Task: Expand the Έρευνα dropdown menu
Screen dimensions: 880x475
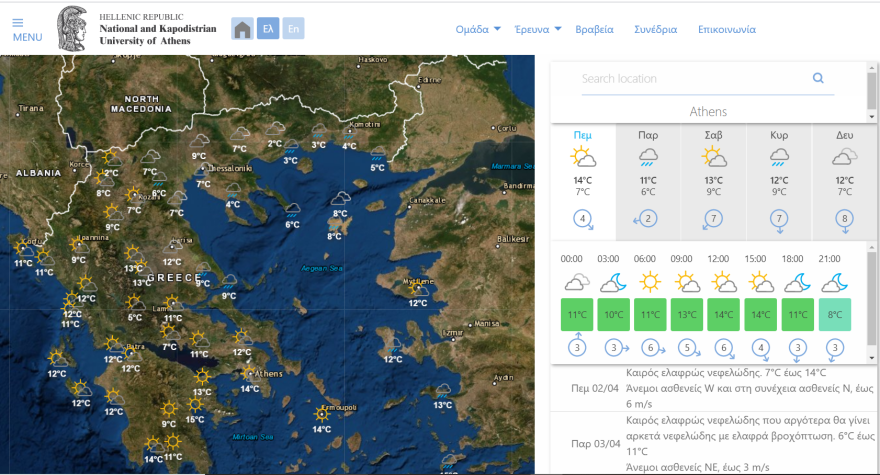Action: coord(538,29)
